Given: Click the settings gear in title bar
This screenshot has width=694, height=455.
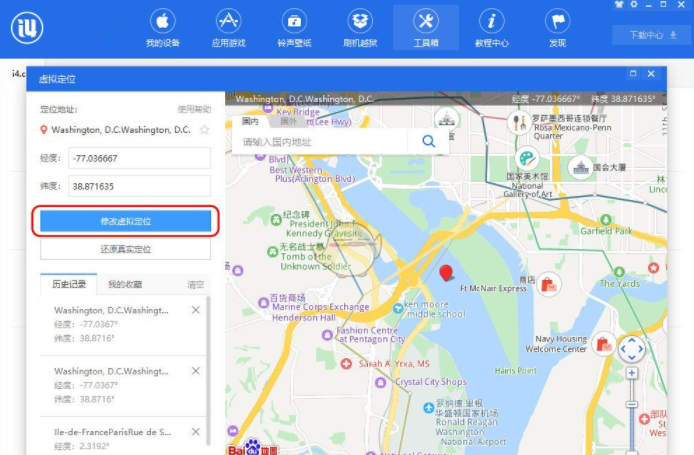Looking at the screenshot, I should click(x=634, y=4).
